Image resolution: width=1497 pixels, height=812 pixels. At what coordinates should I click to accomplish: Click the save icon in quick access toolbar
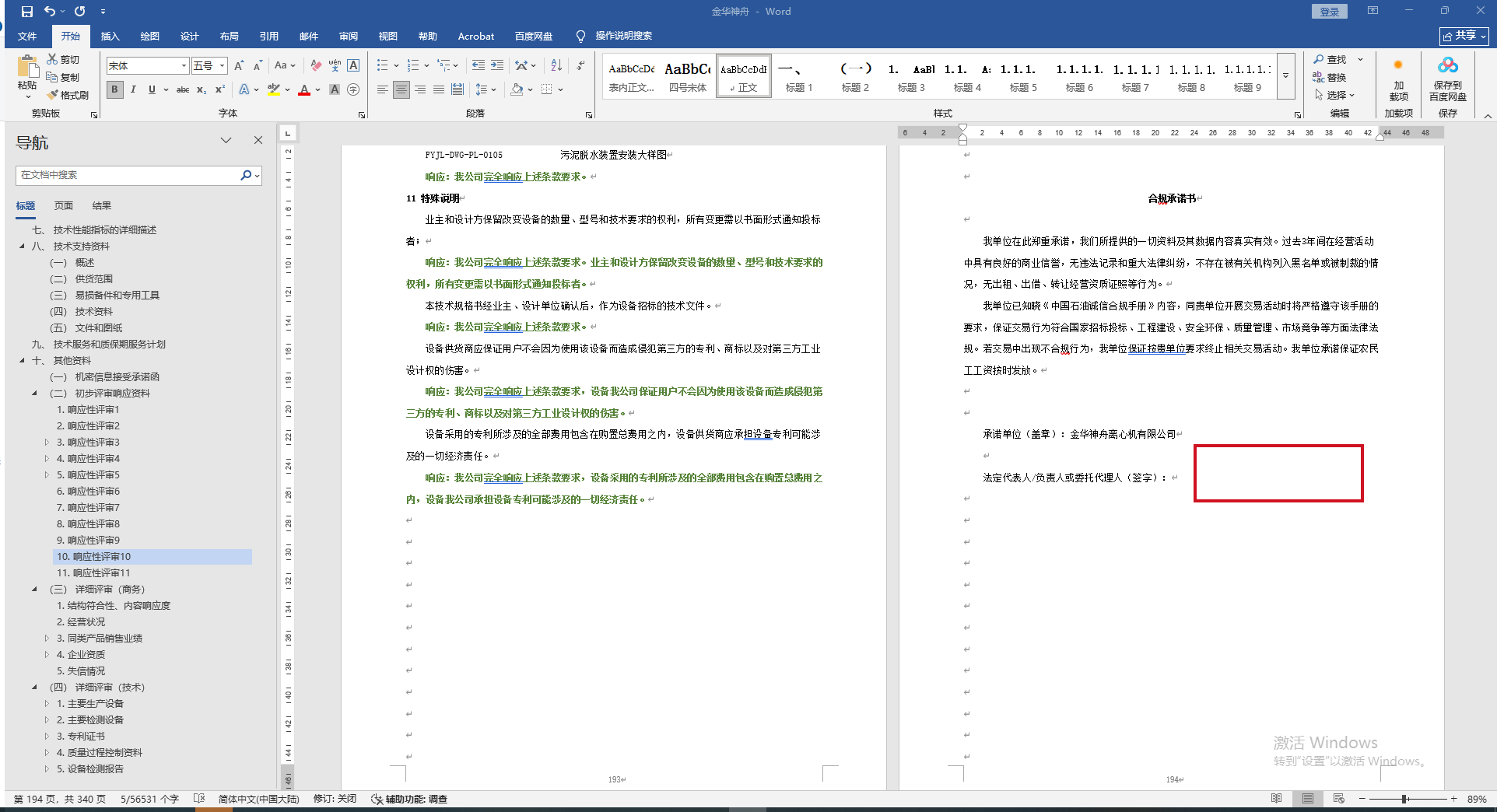point(27,12)
